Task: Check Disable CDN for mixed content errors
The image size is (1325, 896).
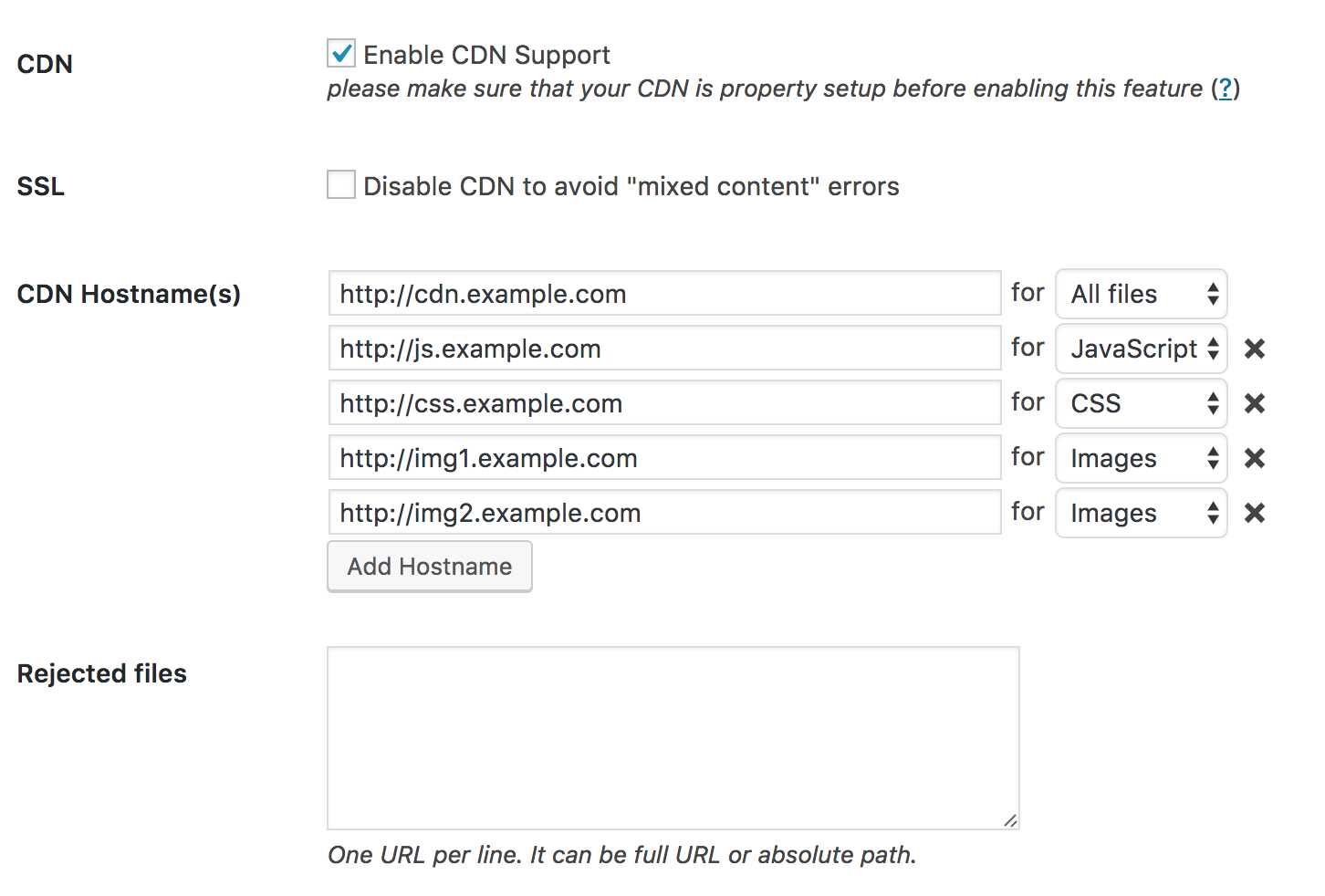Action: coord(341,185)
